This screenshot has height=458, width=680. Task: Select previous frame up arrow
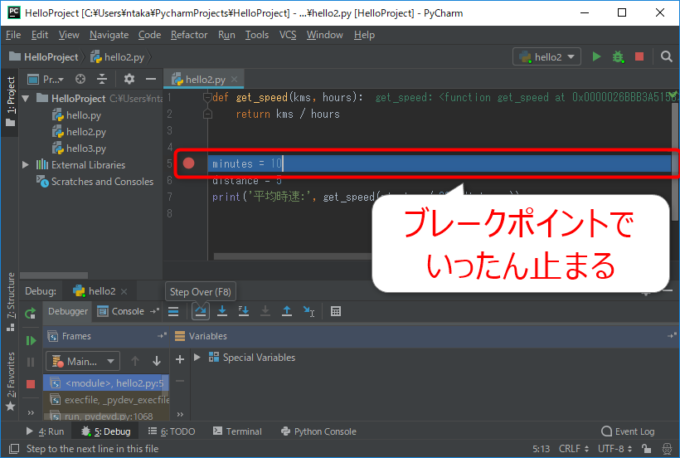click(x=135, y=361)
